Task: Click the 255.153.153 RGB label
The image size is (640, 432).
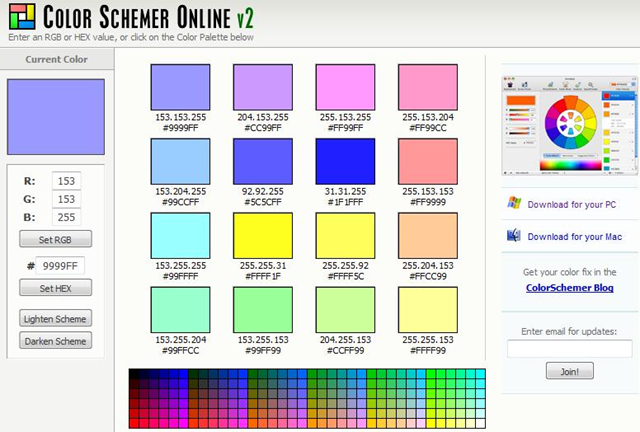Action: pos(428,192)
